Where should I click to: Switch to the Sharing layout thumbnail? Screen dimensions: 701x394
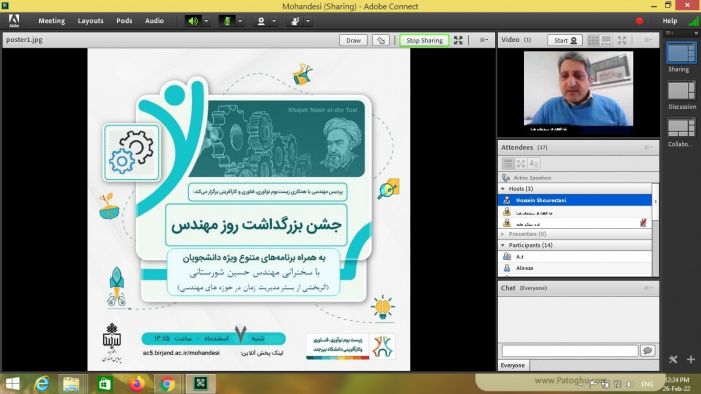(x=682, y=53)
